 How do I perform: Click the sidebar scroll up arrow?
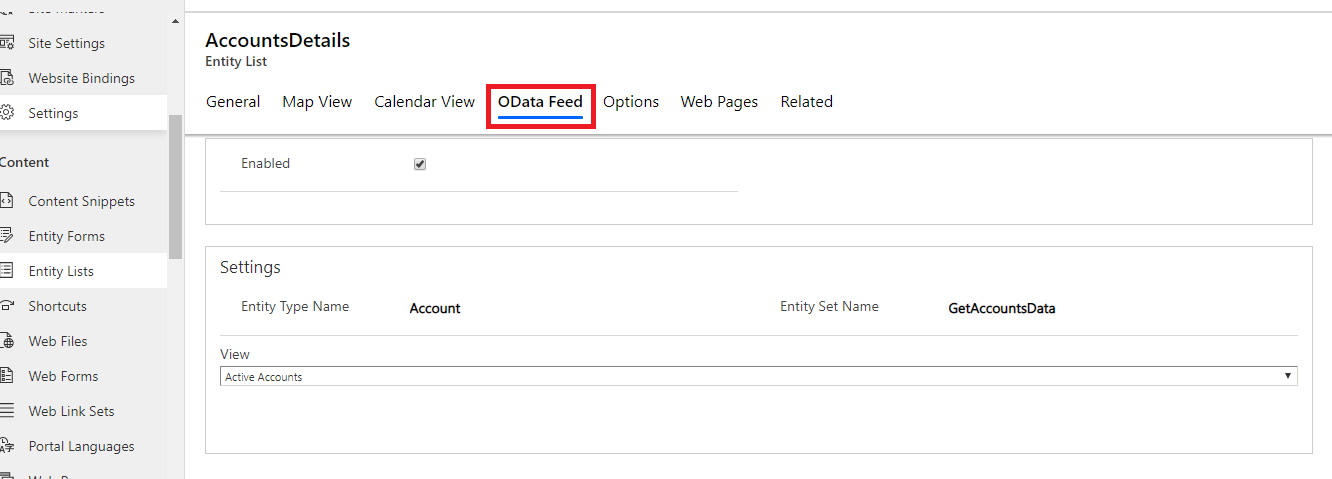176,22
